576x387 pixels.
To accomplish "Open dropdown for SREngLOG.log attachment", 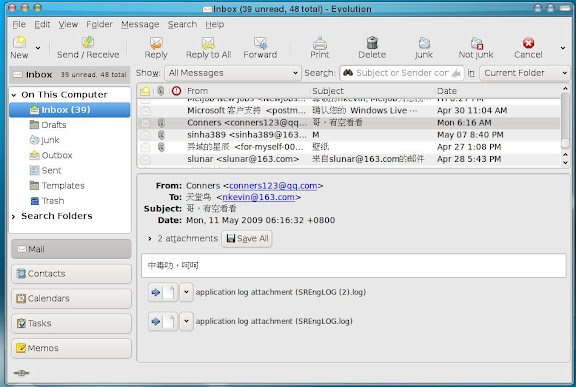I will pyautogui.click(x=186, y=321).
